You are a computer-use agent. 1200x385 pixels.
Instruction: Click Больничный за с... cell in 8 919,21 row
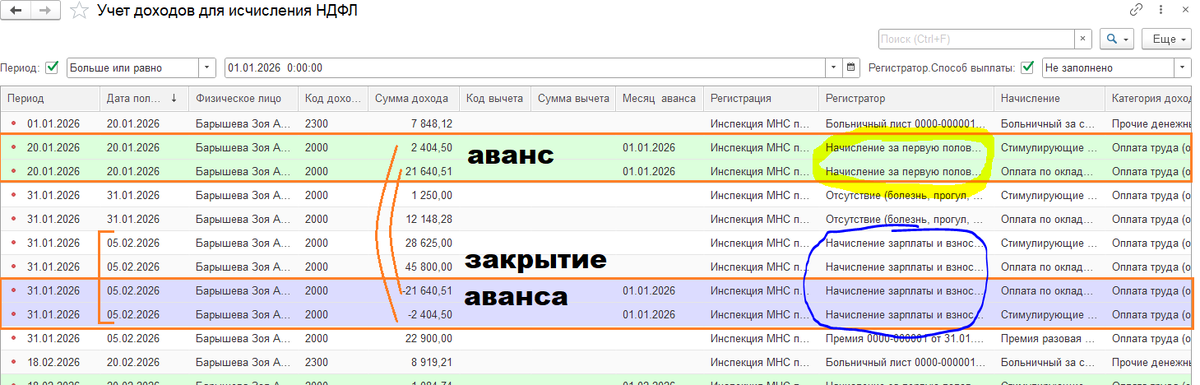tap(1049, 363)
